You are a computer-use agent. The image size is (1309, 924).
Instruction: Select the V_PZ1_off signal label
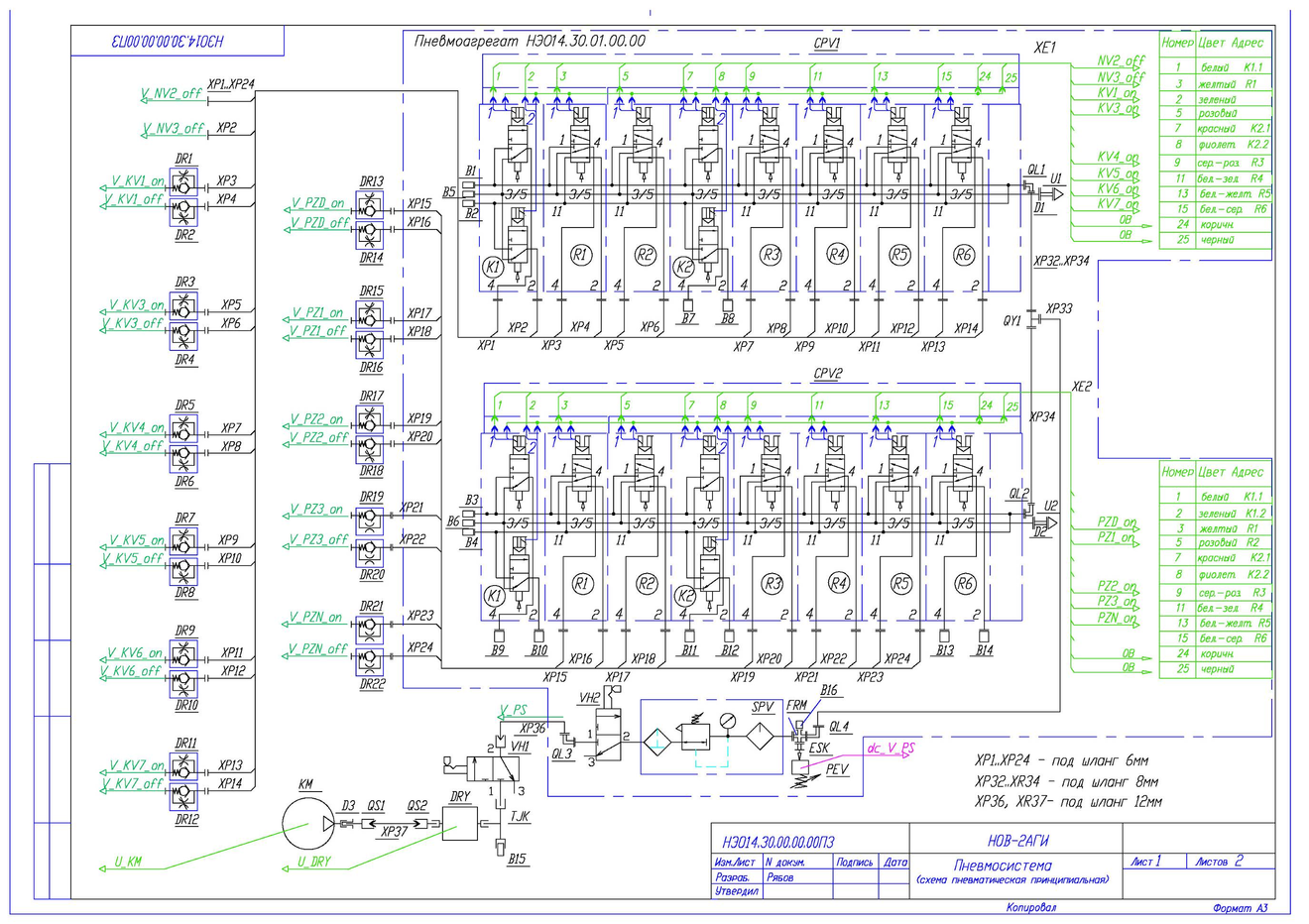click(319, 330)
